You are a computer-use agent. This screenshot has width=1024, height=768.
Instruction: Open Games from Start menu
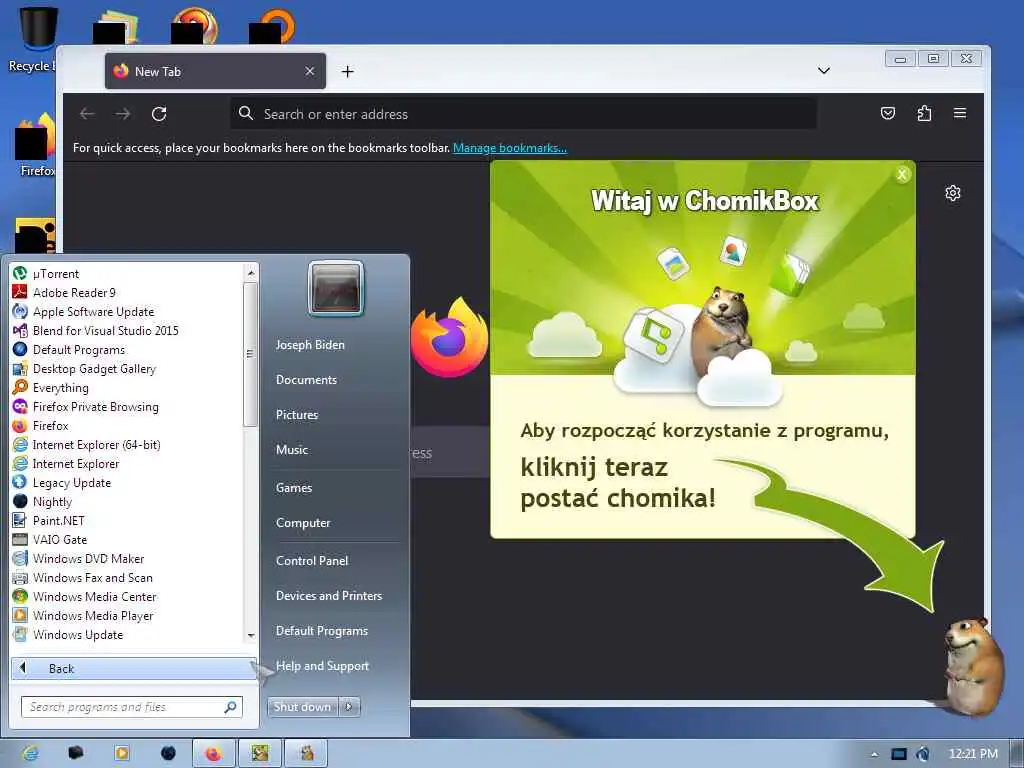coord(294,488)
